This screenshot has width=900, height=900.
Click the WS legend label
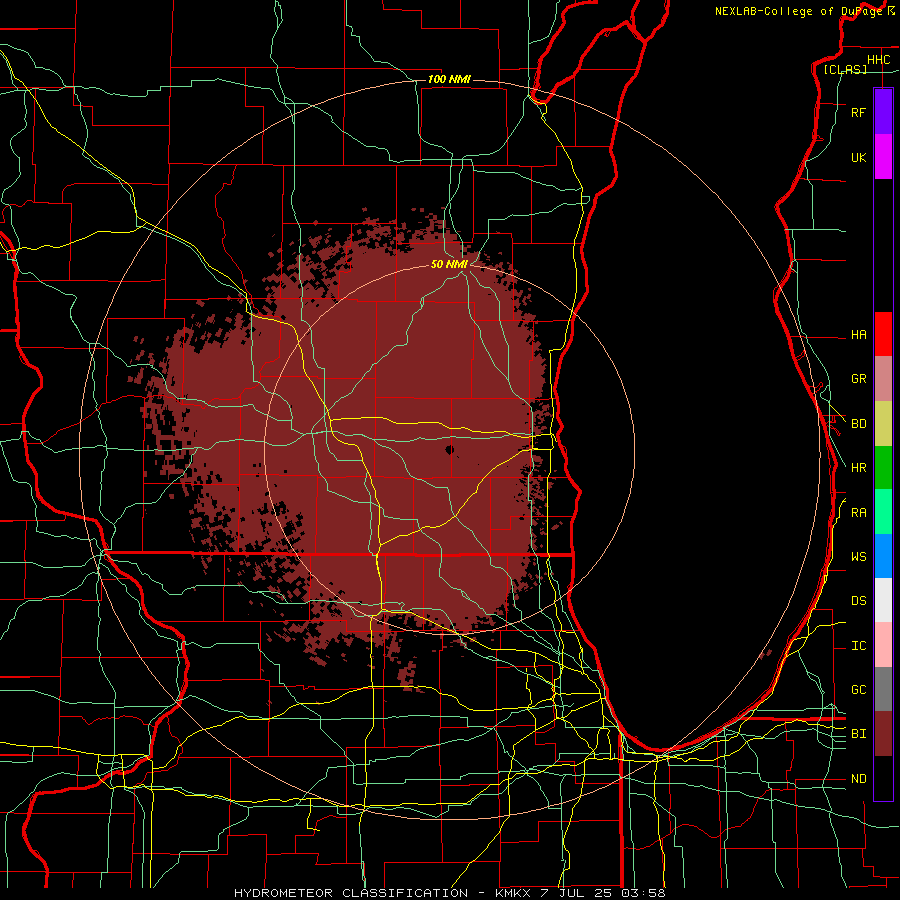tap(858, 557)
